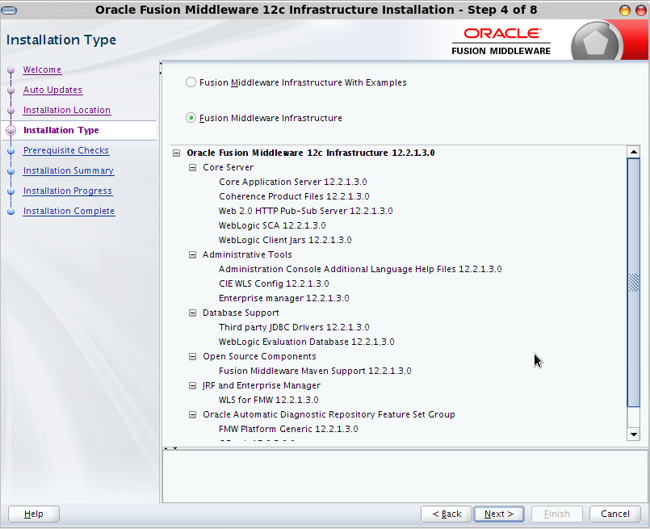Image resolution: width=650 pixels, height=529 pixels.
Task: Click the Installation Location step bullet icon
Action: pos(11,111)
